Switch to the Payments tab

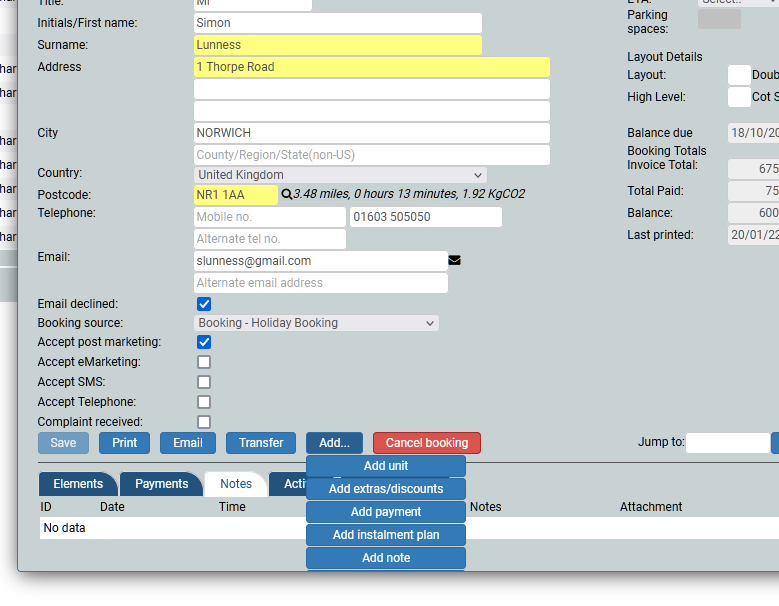click(161, 484)
